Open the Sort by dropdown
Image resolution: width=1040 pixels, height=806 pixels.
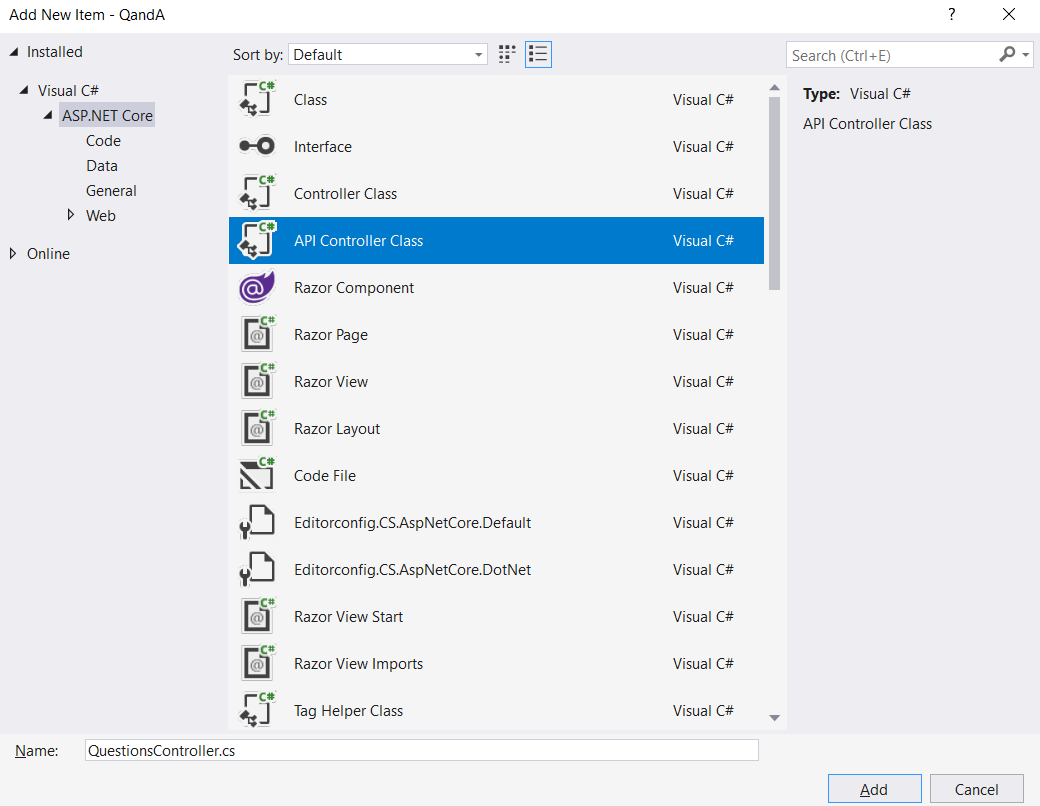(x=387, y=55)
